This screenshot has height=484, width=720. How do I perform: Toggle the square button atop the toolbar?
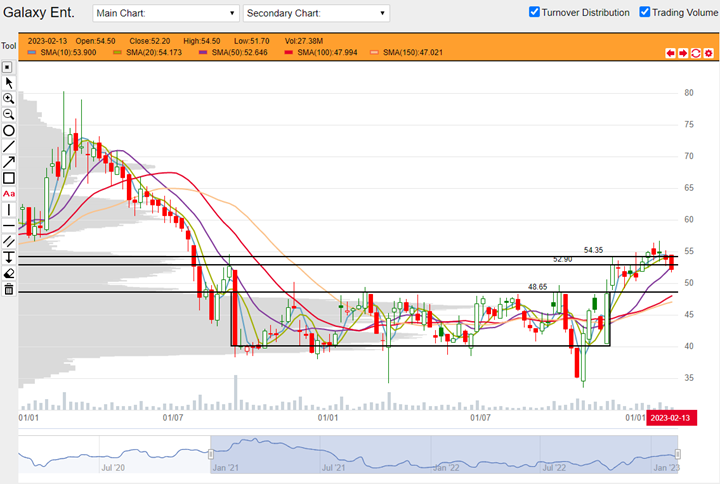(9, 67)
